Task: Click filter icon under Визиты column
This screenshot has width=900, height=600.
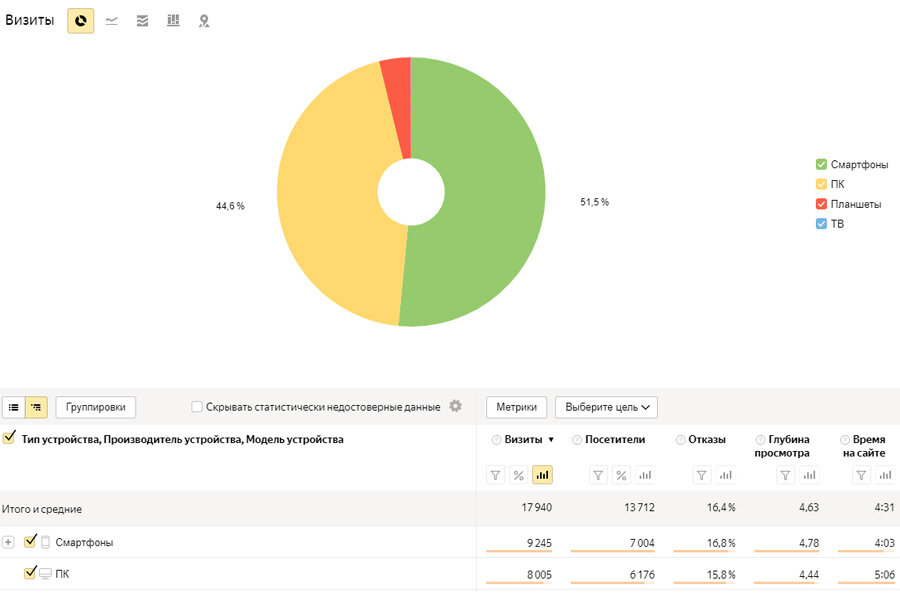Action: click(495, 475)
